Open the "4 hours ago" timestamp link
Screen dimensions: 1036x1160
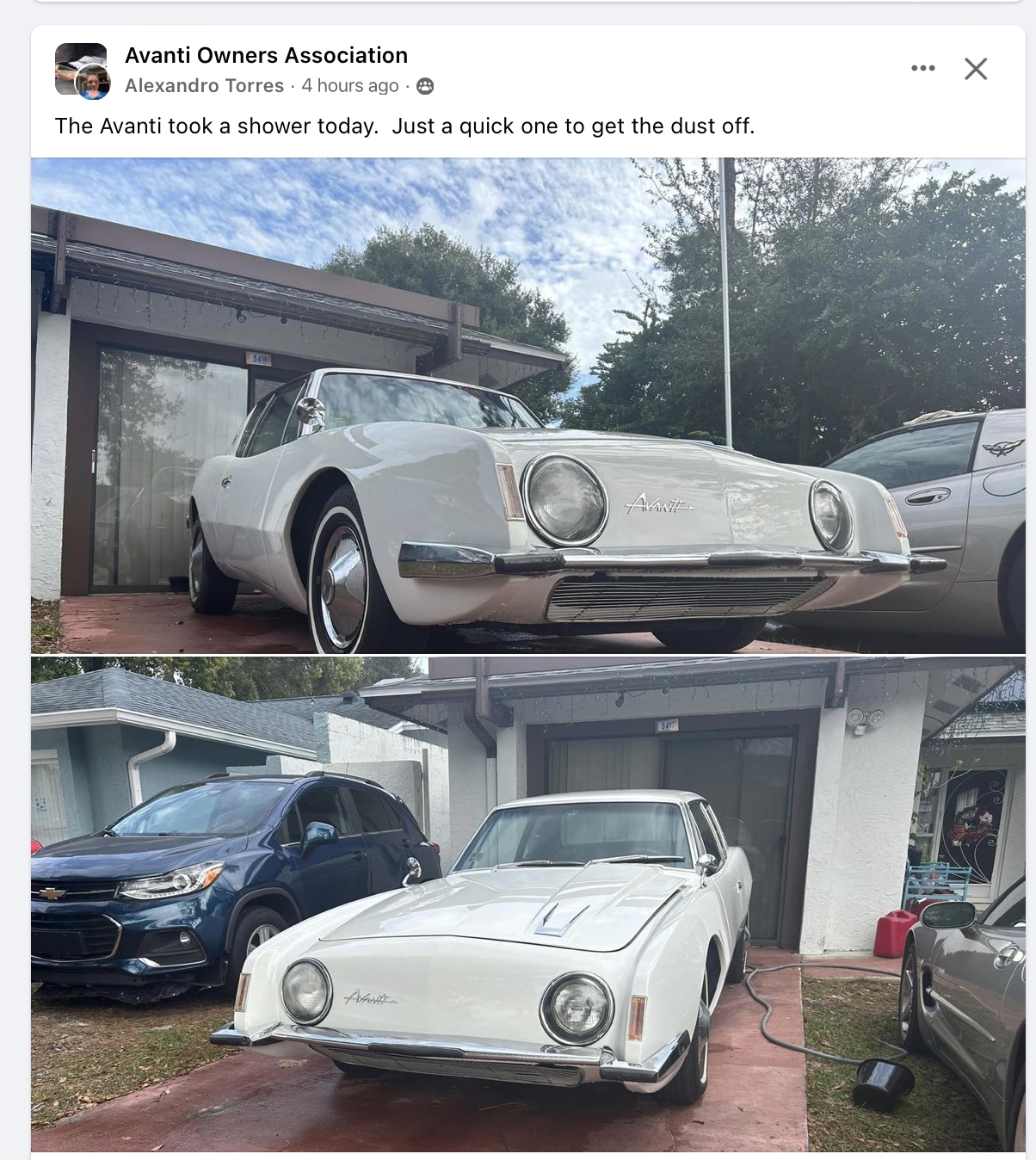point(350,85)
